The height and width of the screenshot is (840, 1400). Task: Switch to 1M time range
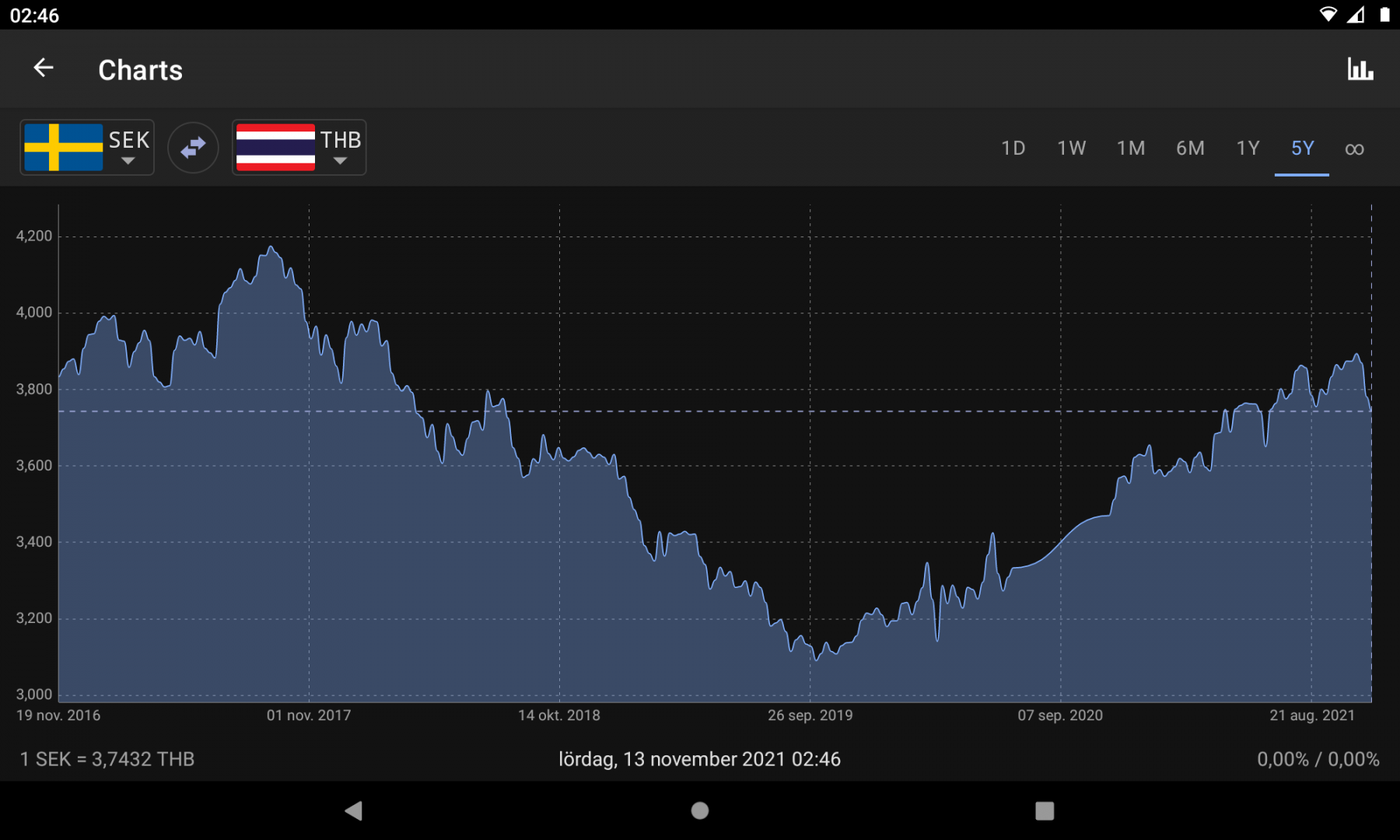tap(1131, 148)
